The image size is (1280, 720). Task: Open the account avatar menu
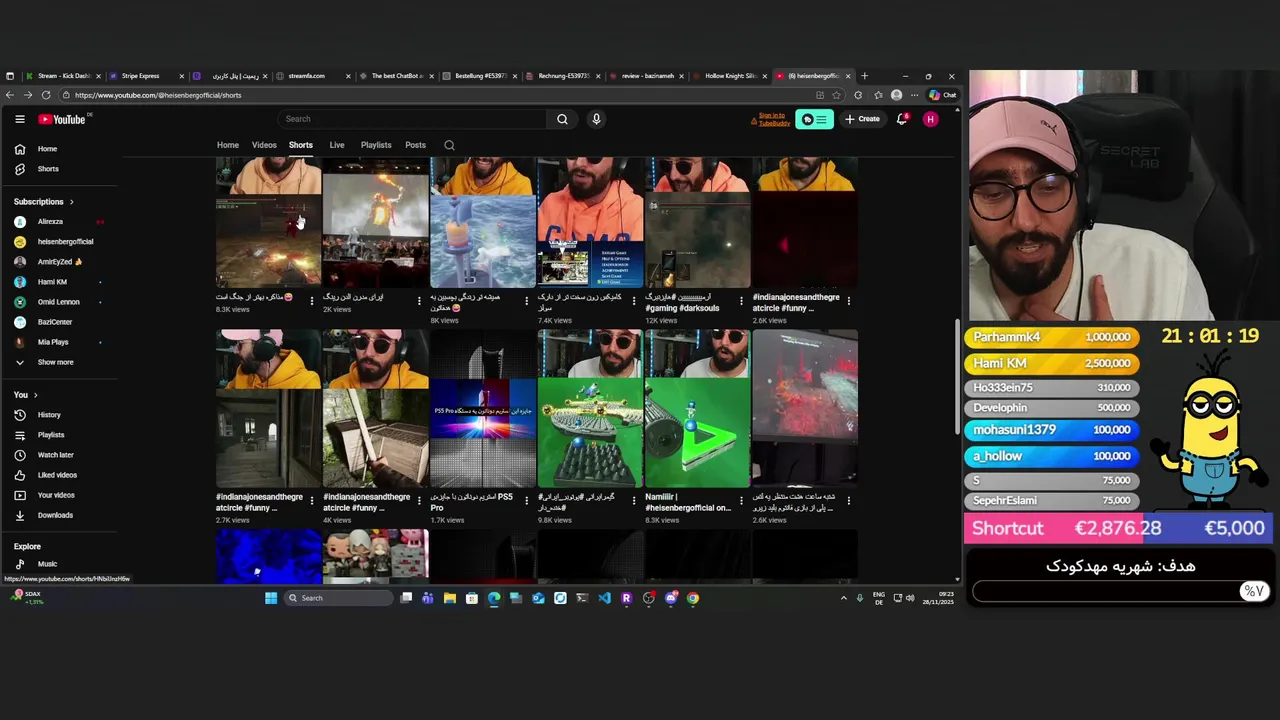(x=930, y=119)
